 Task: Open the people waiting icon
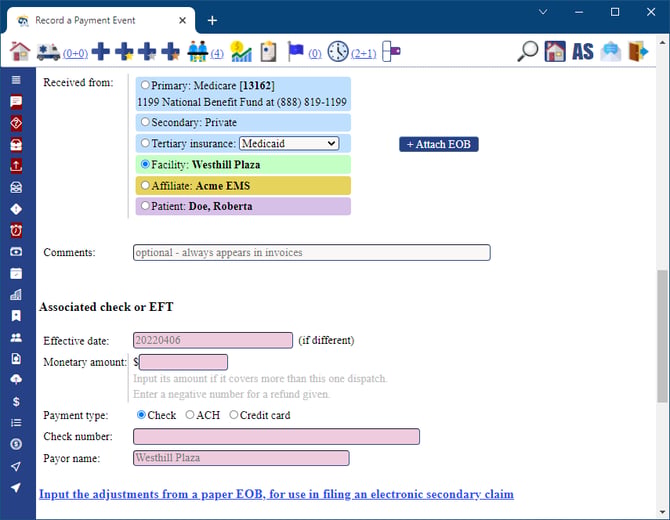tap(197, 52)
